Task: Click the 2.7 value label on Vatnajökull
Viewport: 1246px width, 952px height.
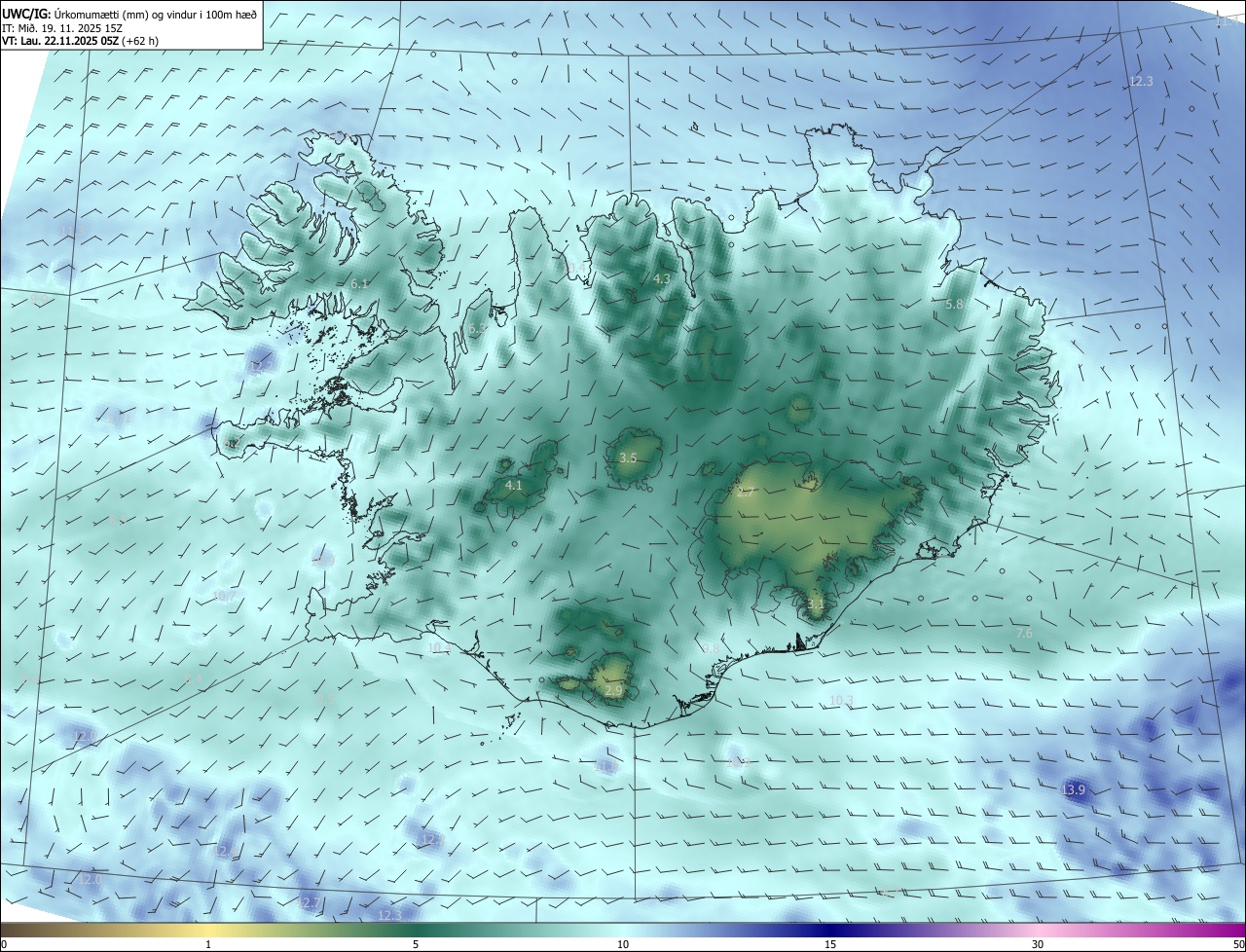Action: coord(746,492)
